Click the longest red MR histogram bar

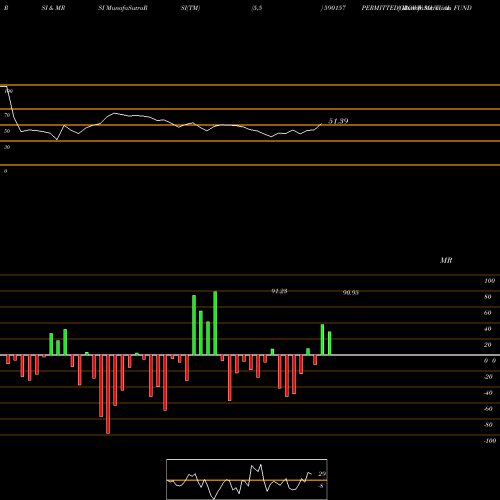108,394
